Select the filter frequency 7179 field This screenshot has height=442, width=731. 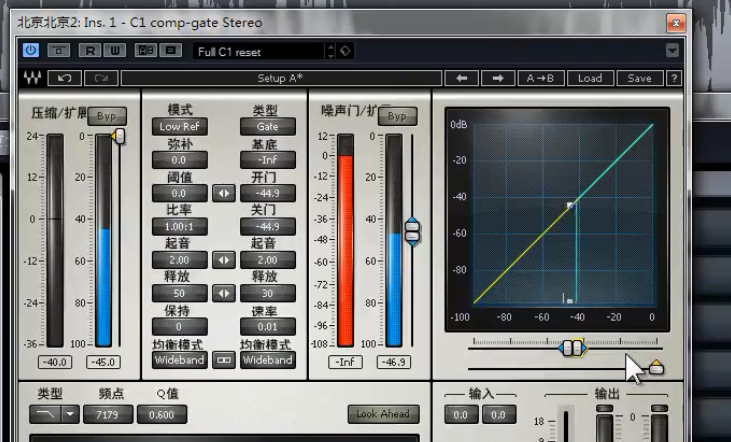(108, 414)
